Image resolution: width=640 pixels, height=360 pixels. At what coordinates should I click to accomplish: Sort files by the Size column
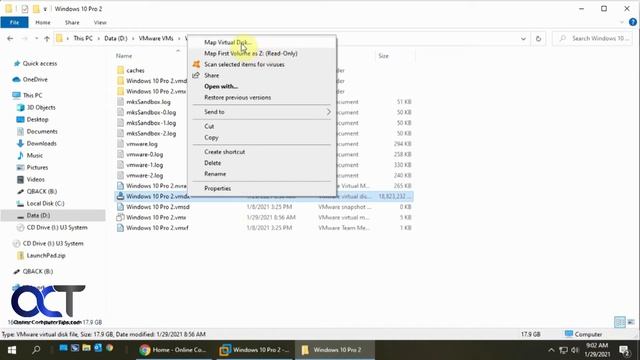[383, 56]
